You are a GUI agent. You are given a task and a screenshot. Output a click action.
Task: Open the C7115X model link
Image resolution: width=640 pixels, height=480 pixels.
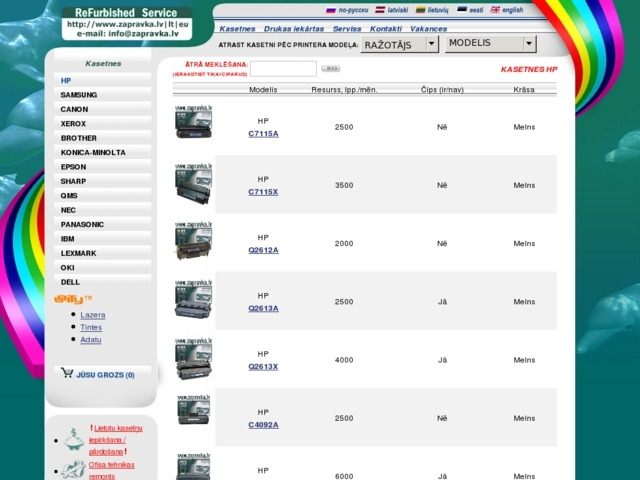[263, 192]
